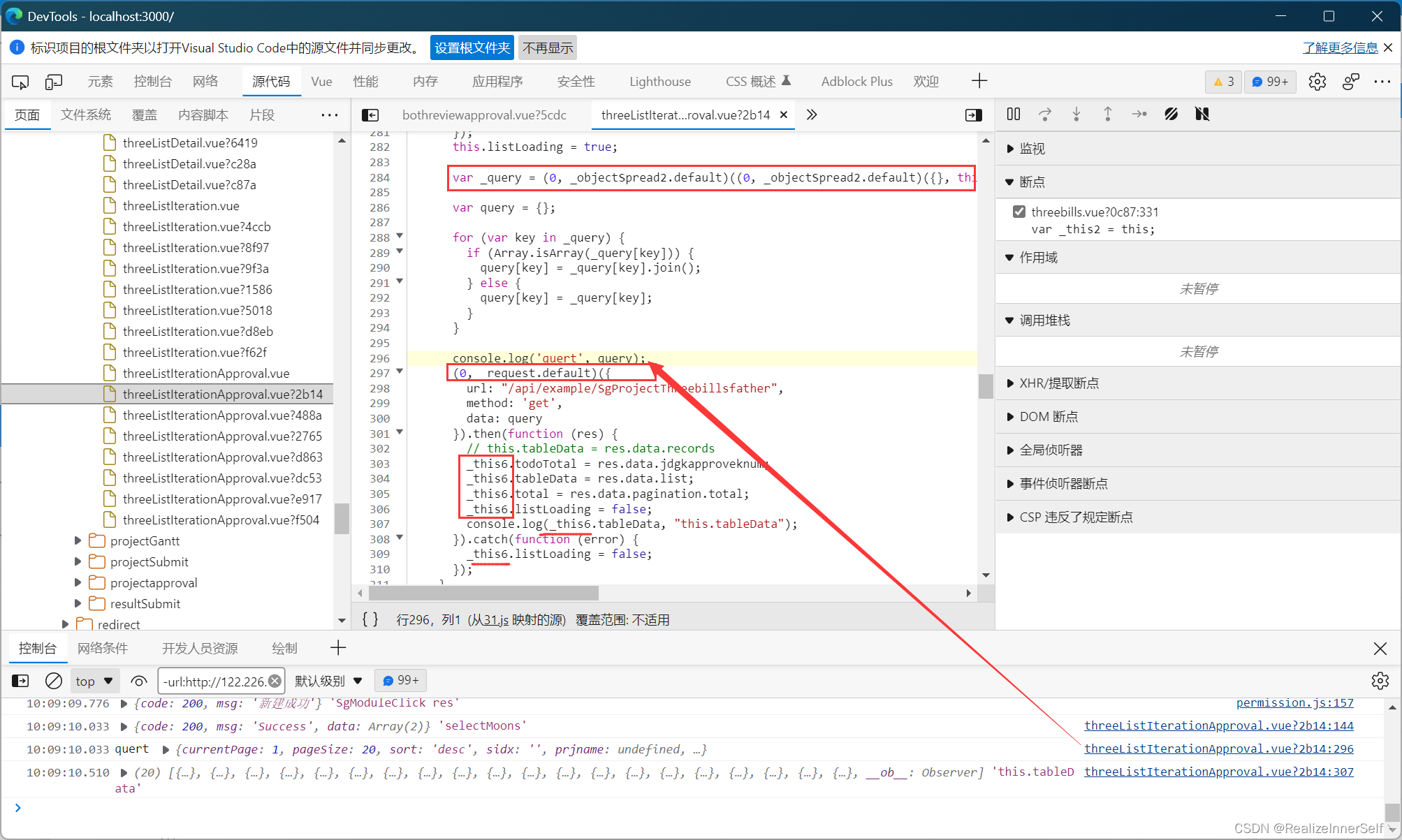1402x840 pixels.
Task: Click the step over next function icon
Action: click(x=1045, y=115)
